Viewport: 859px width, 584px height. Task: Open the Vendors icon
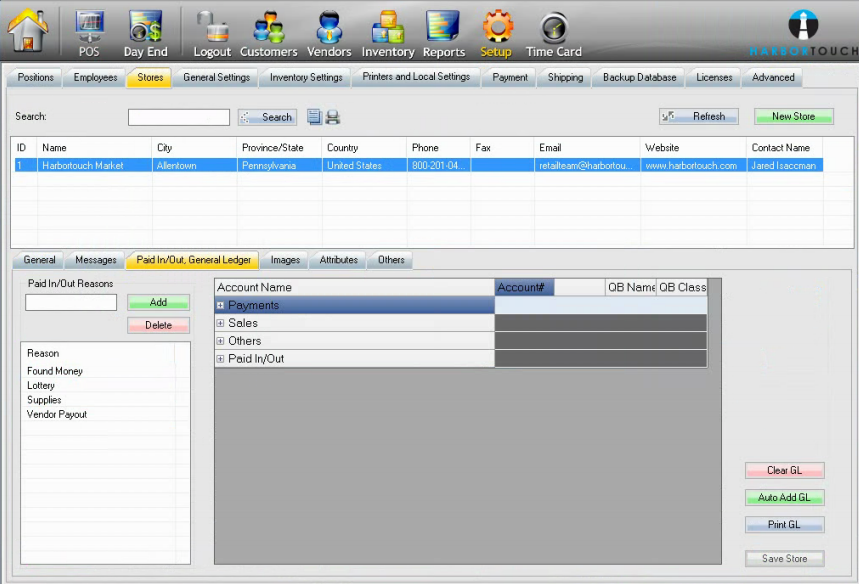point(329,30)
